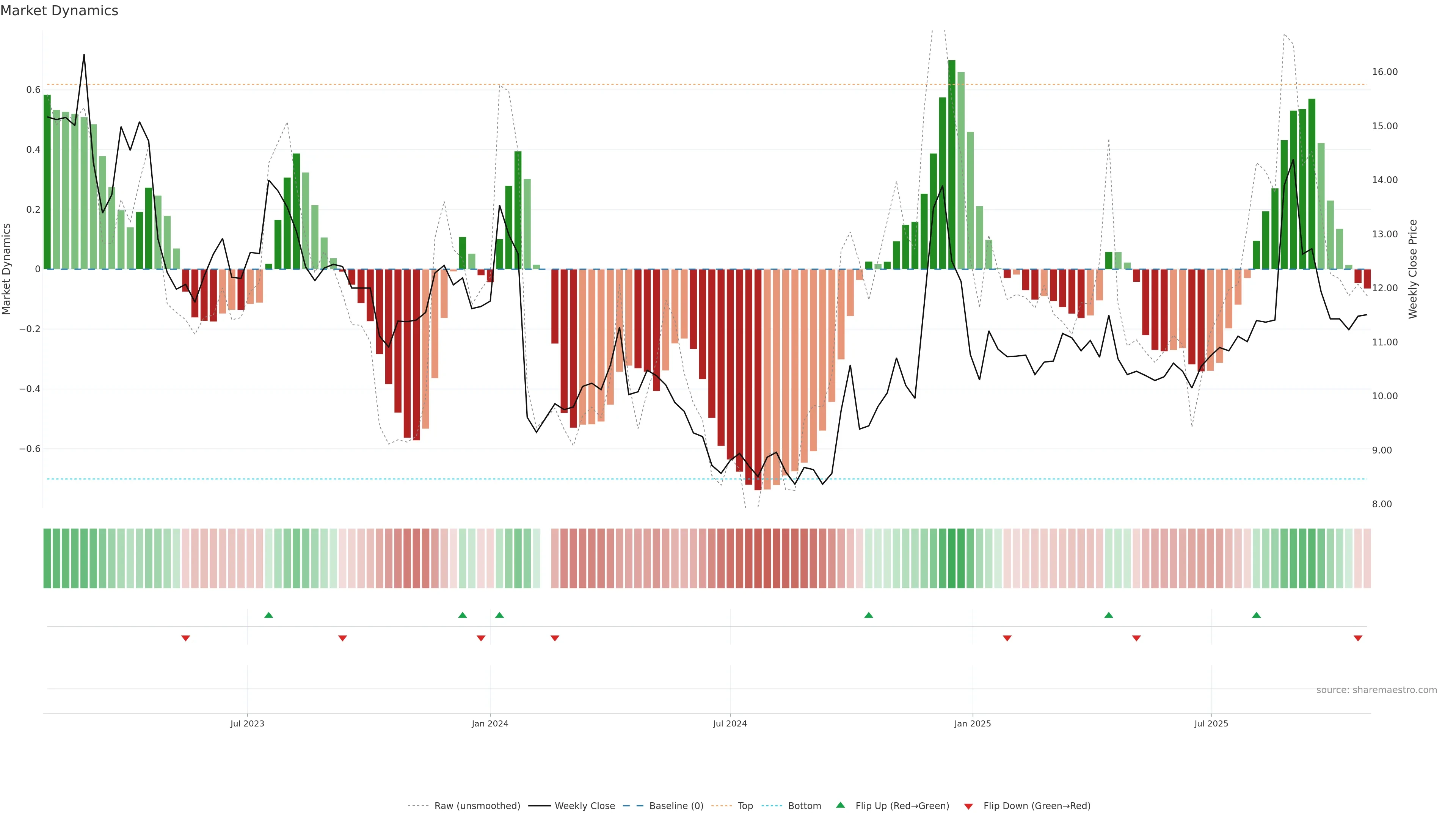Screen dimensions: 1456x819
Task: Click the leftmost red flip-down triangle marker
Action: coord(185,638)
